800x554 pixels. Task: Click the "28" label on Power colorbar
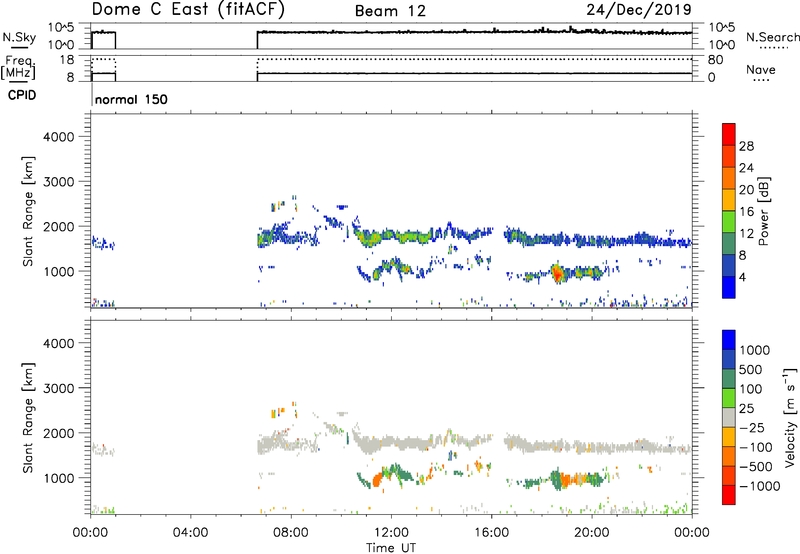click(746, 146)
